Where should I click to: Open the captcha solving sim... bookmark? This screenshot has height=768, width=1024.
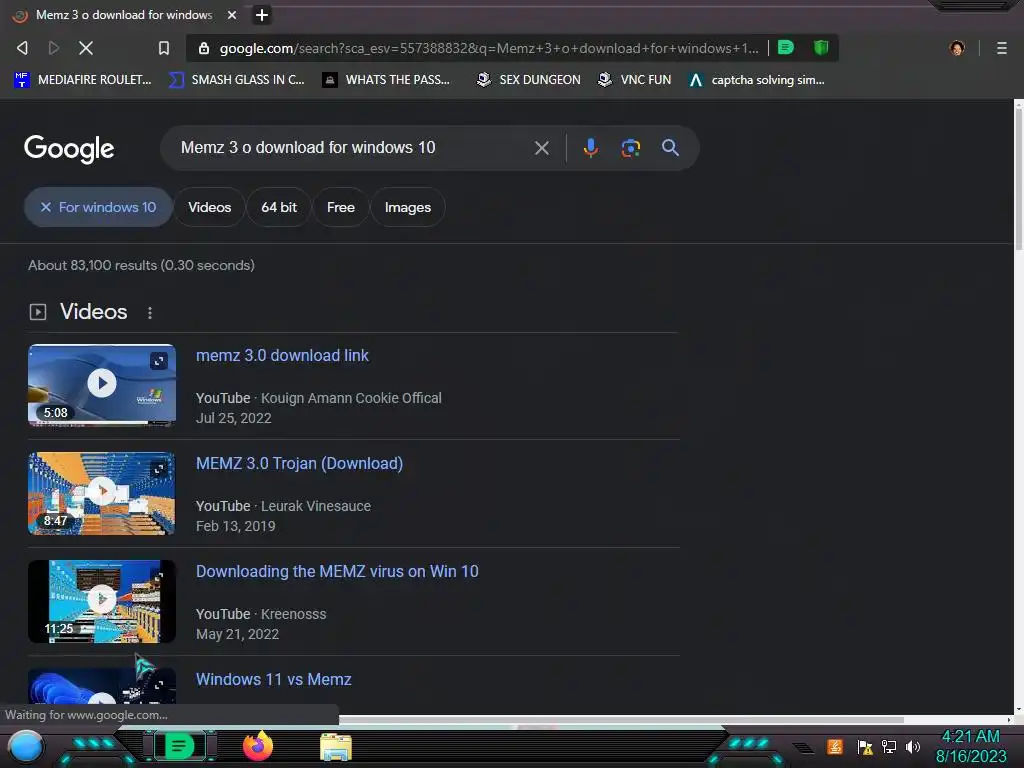pos(757,80)
